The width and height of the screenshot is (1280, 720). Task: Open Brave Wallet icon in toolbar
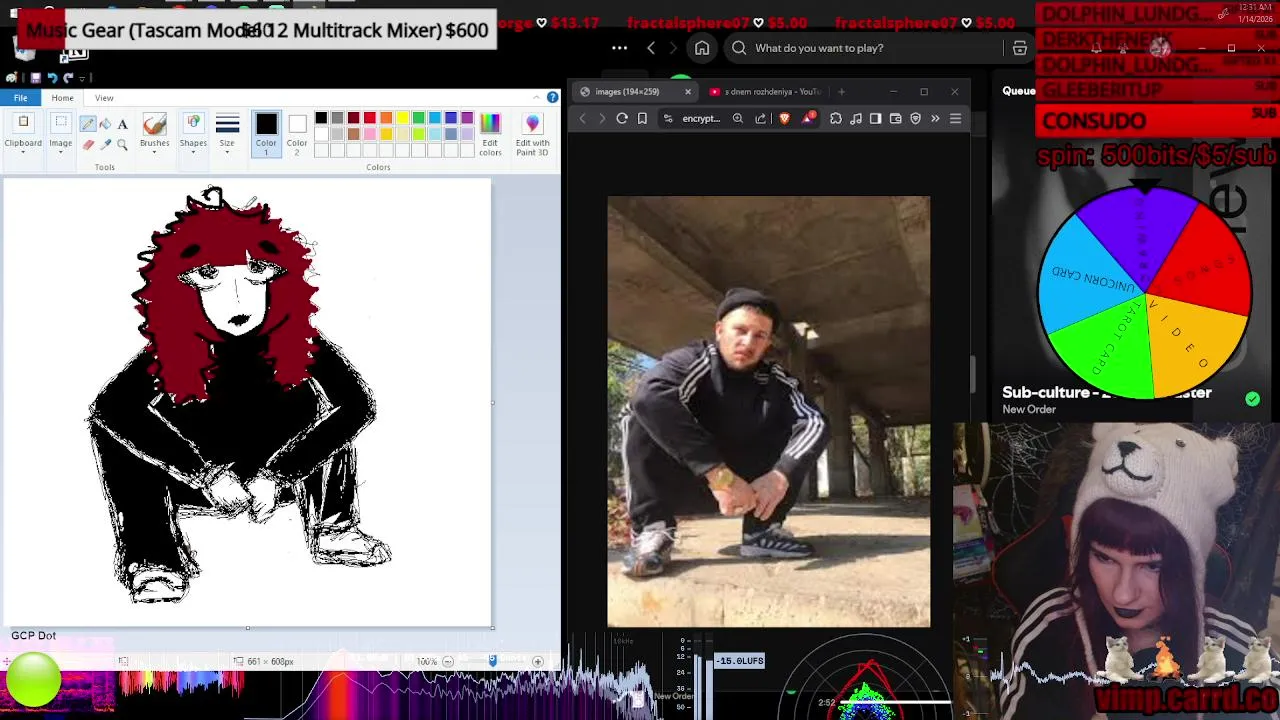[x=896, y=119]
